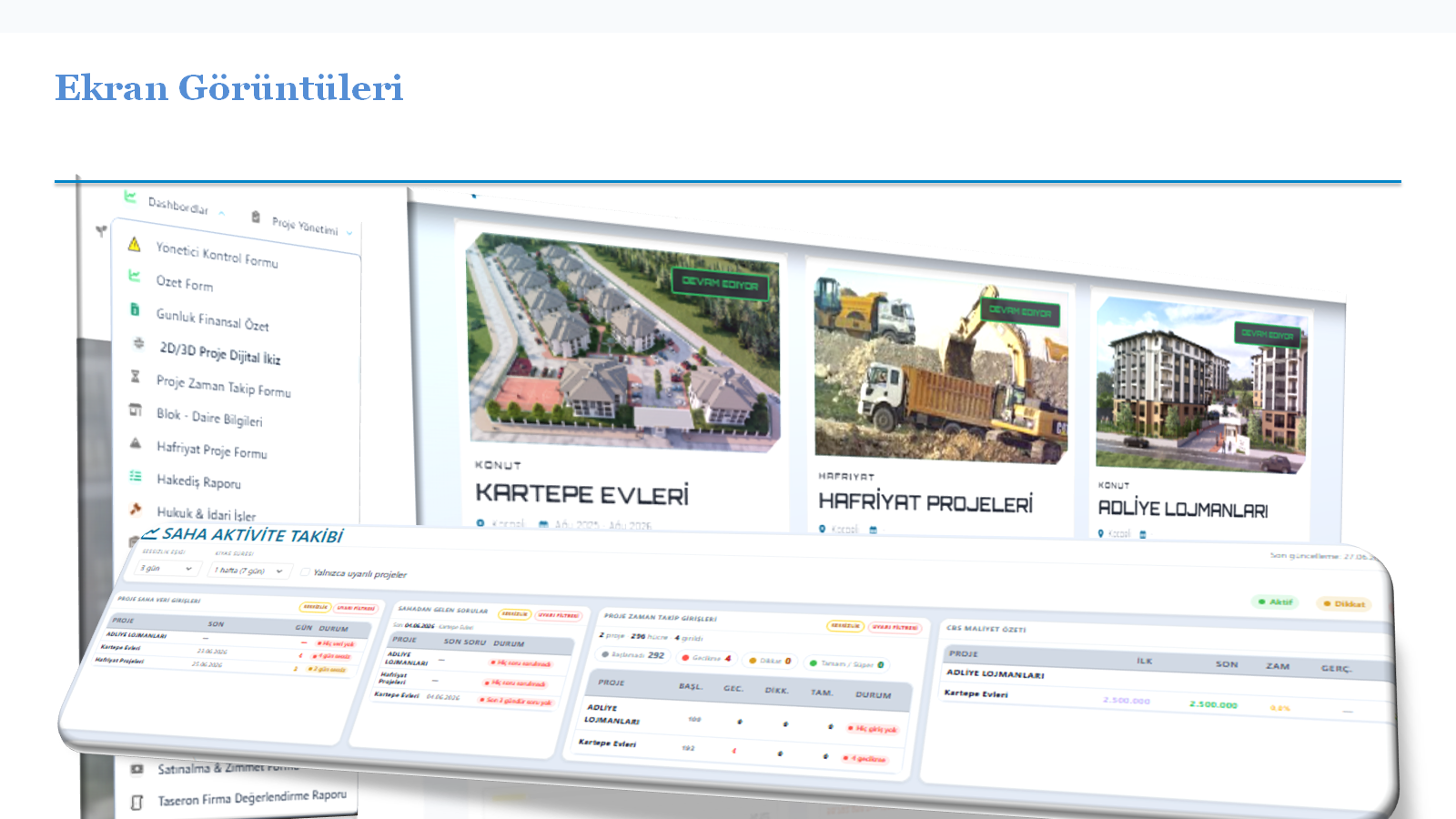Screen dimensions: 1456x819
Task: Click the building icon next to Blok - Daire Bilgileri
Action: 135,409
